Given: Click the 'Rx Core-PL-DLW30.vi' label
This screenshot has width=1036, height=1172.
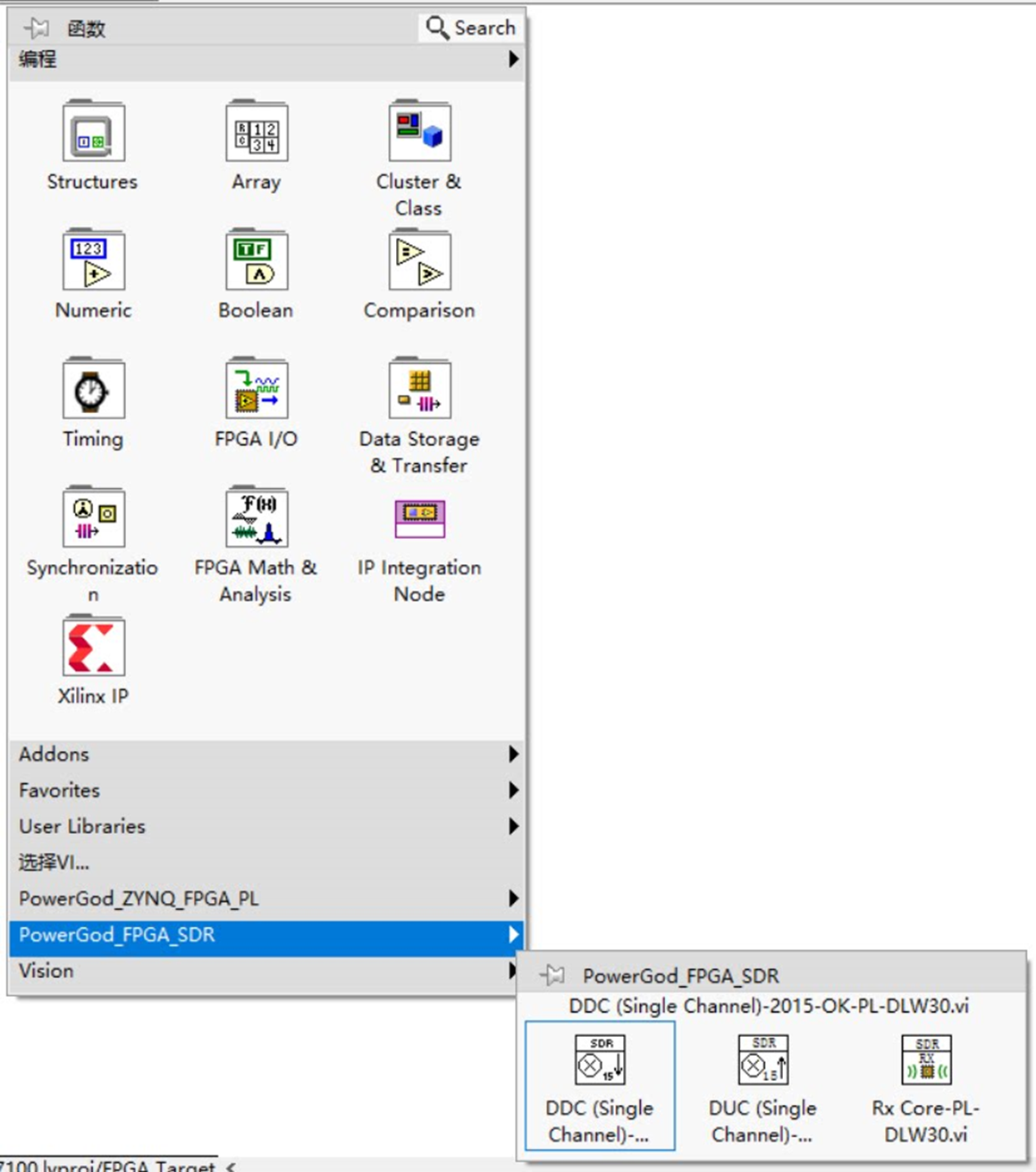Looking at the screenshot, I should point(926,1121).
